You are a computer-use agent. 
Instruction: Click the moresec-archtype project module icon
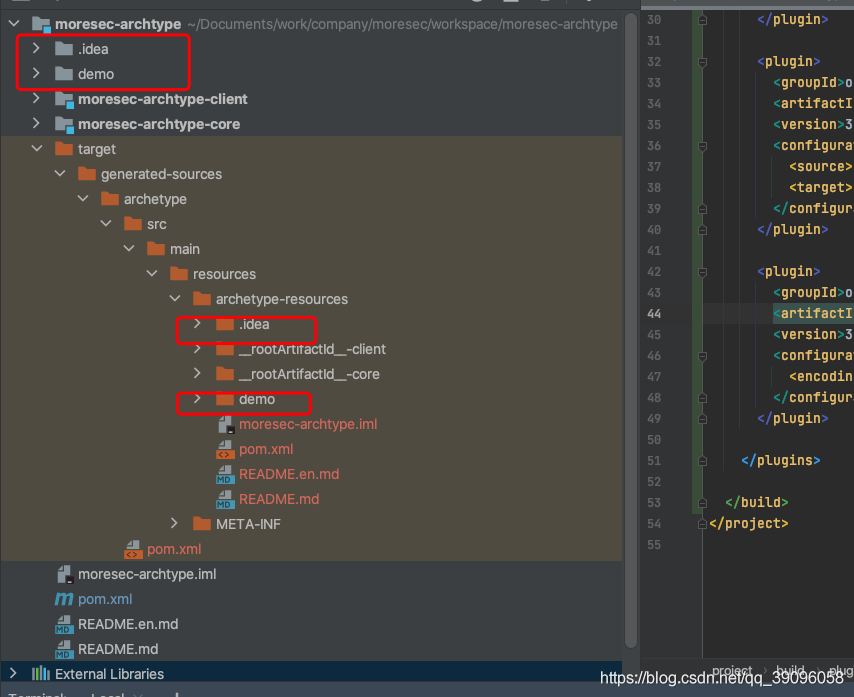tap(41, 24)
